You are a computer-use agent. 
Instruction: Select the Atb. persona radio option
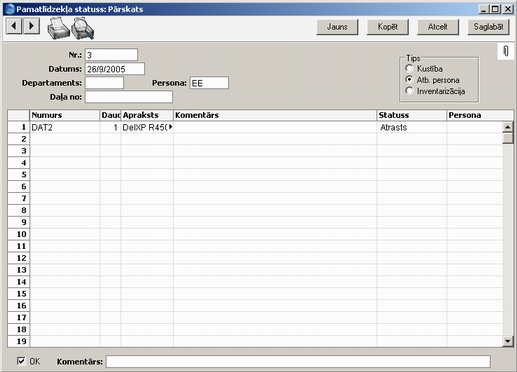409,80
